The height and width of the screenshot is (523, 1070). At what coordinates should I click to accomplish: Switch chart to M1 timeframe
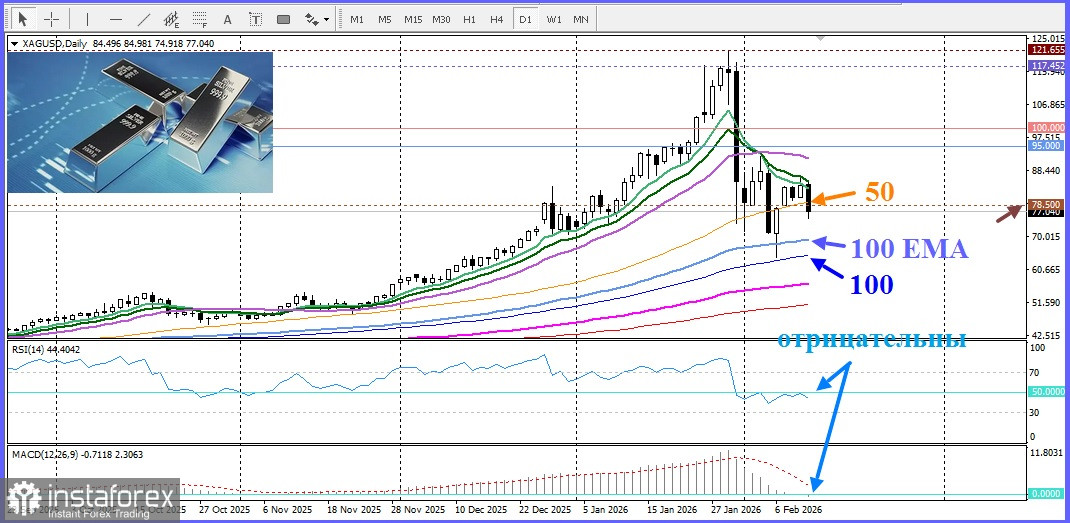[x=357, y=19]
